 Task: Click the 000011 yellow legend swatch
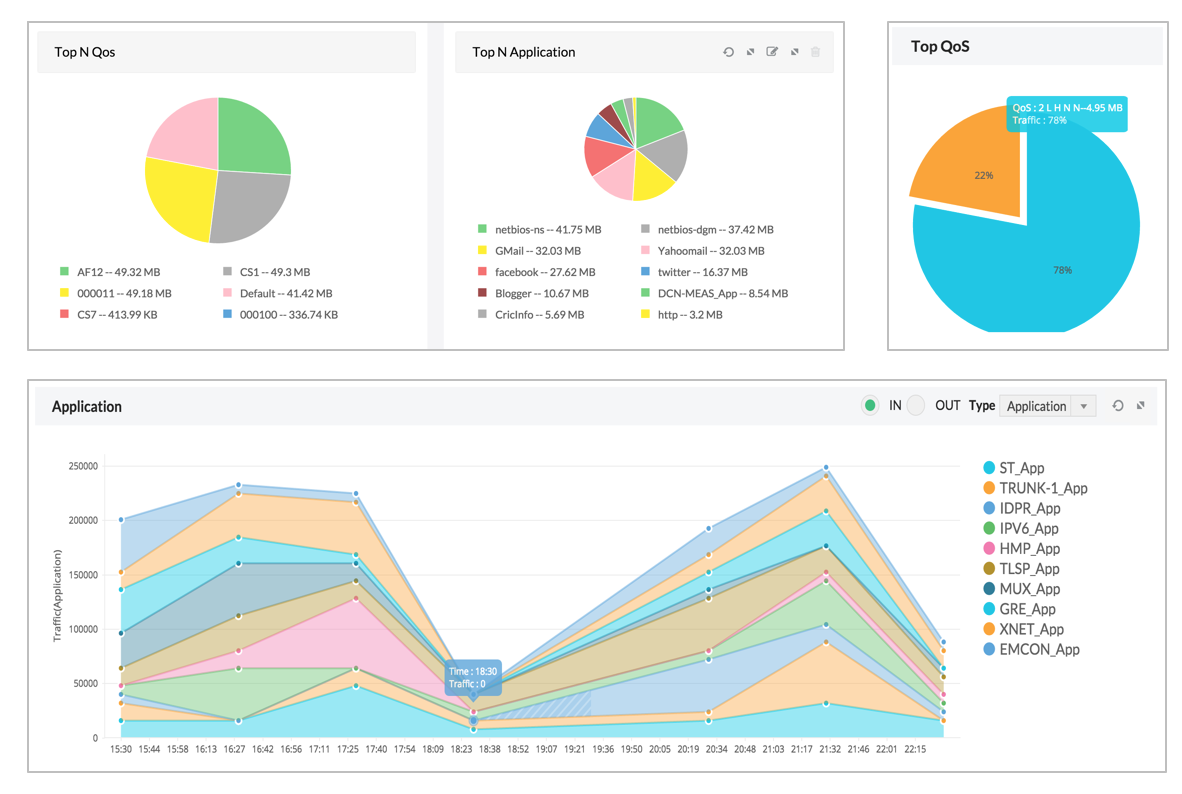coord(64,293)
